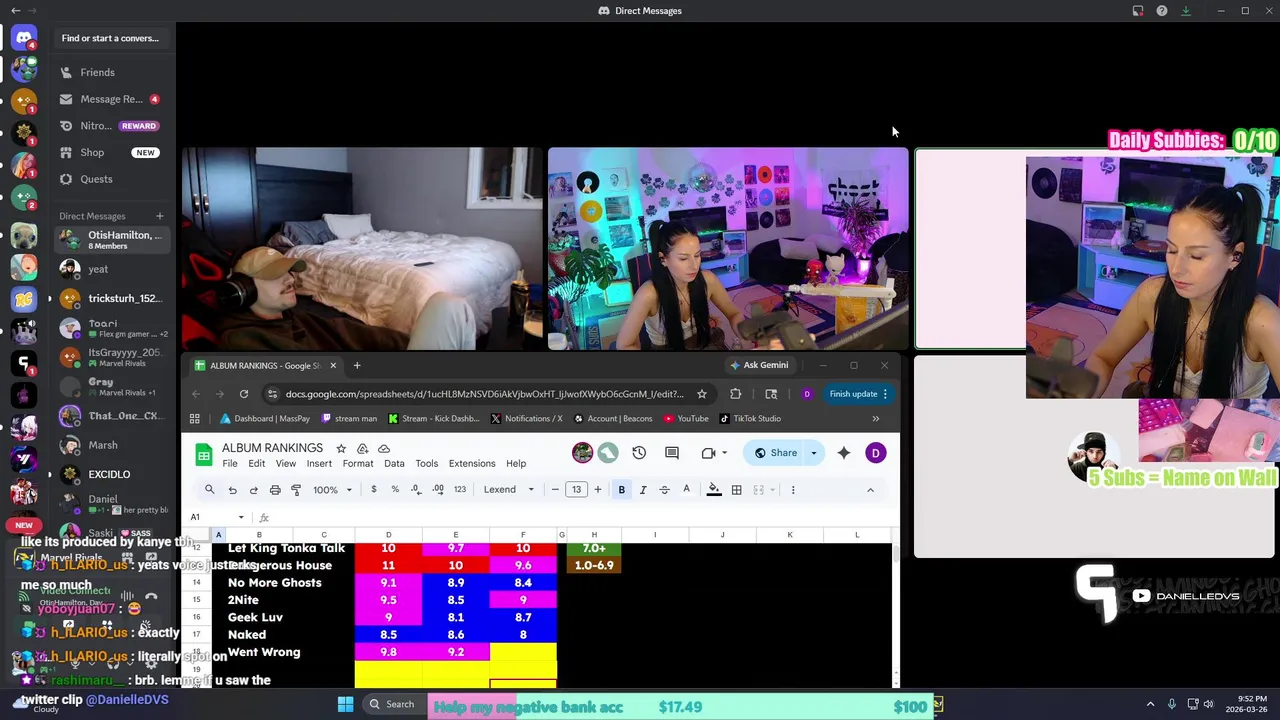
Task: Select the Paint format tool
Action: (x=296, y=490)
